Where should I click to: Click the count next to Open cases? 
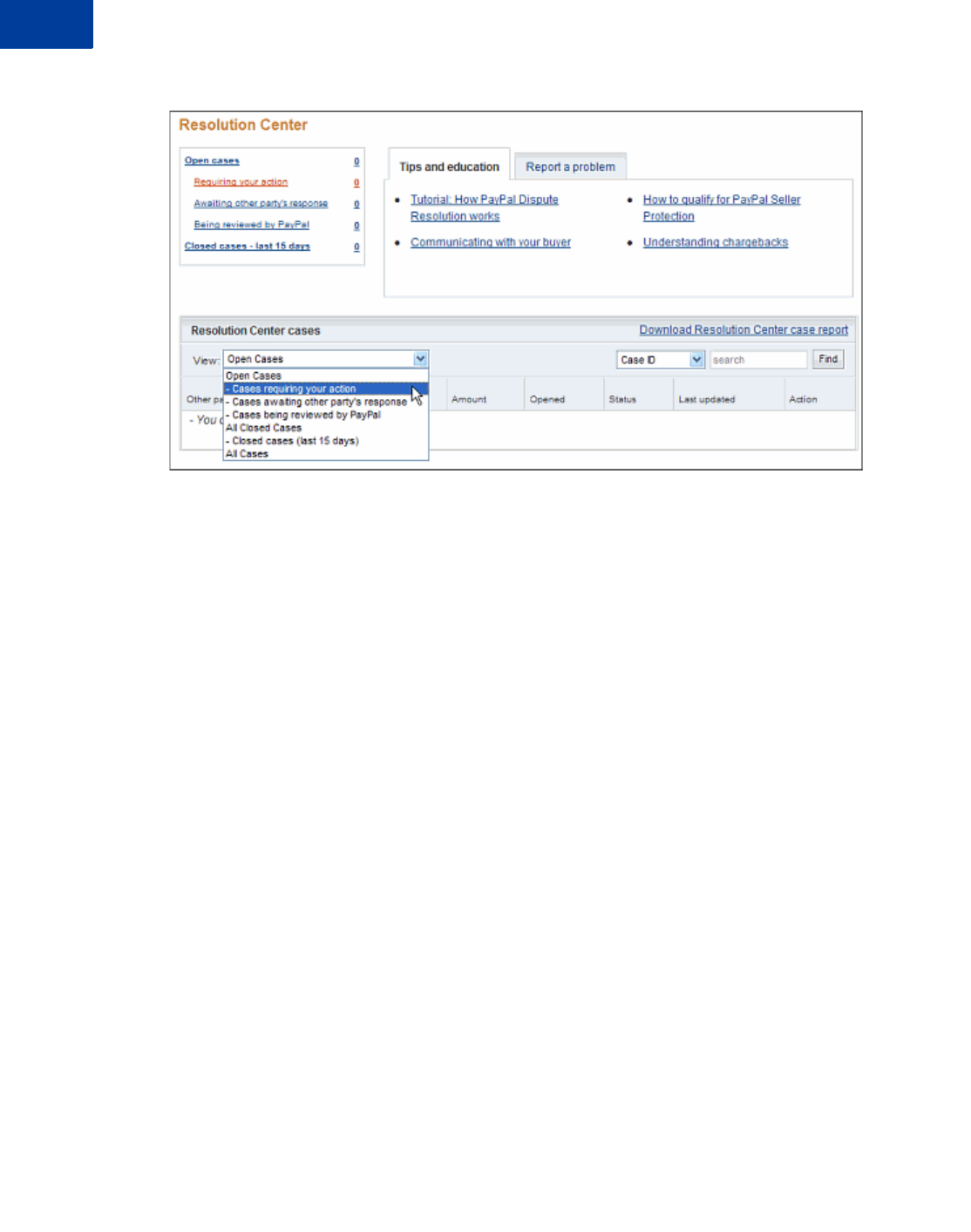356,161
